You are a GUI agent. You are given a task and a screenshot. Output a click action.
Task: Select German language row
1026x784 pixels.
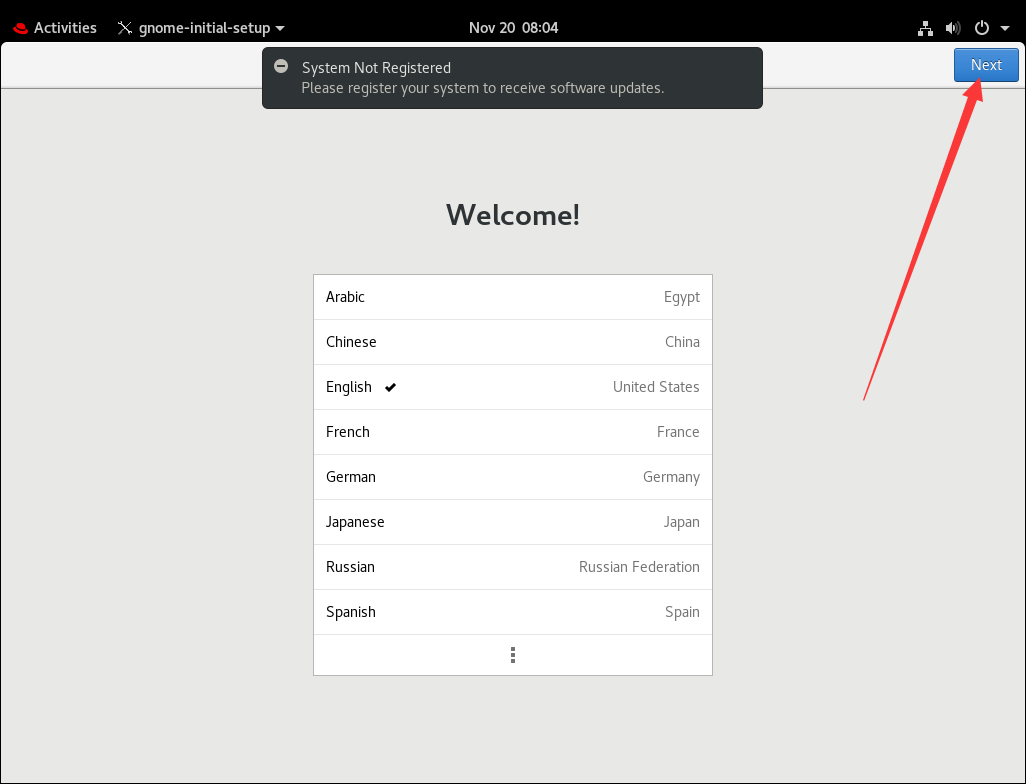tap(512, 477)
